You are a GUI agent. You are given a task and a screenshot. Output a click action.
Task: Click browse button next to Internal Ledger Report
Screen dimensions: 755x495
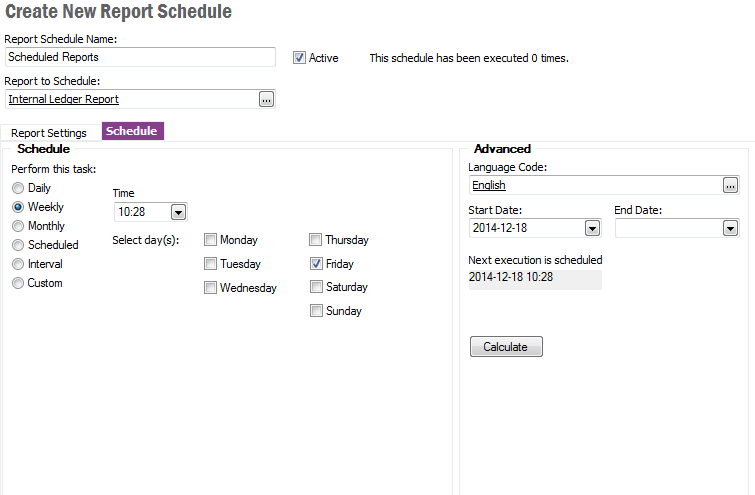click(266, 99)
